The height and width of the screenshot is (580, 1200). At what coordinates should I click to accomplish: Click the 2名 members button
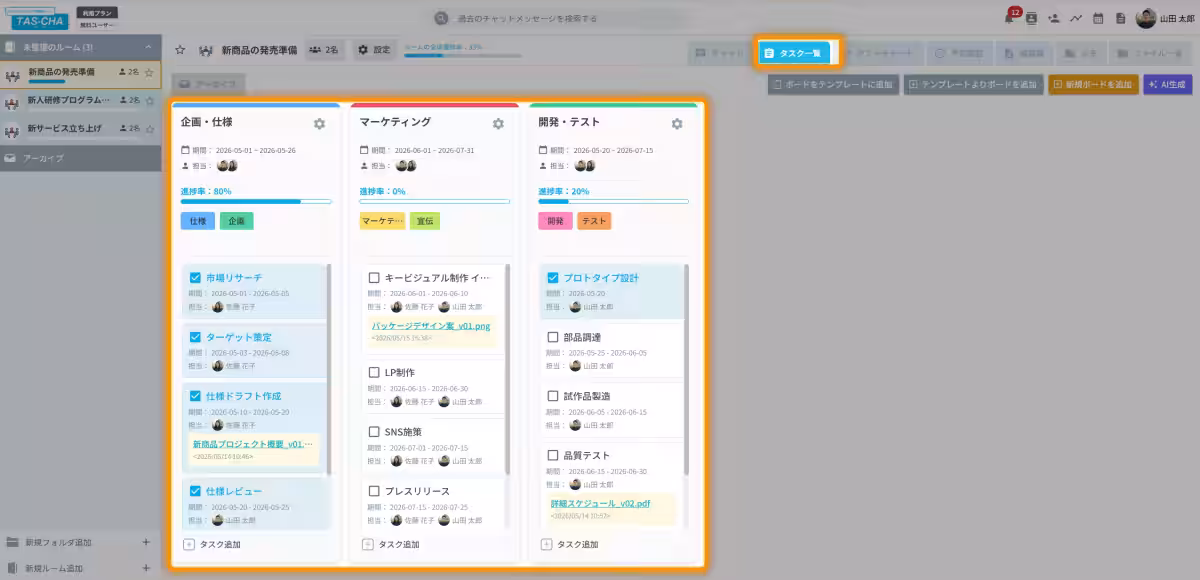324,49
